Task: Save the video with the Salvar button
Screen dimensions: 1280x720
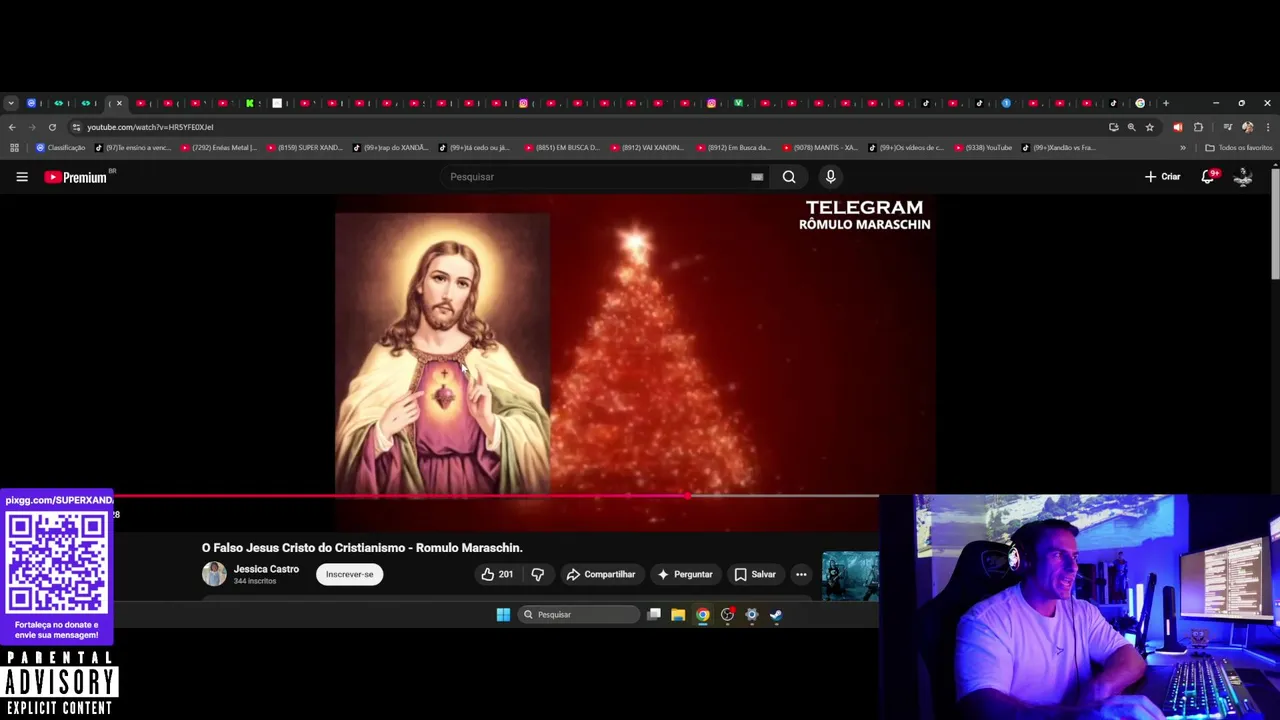Action: tap(755, 574)
